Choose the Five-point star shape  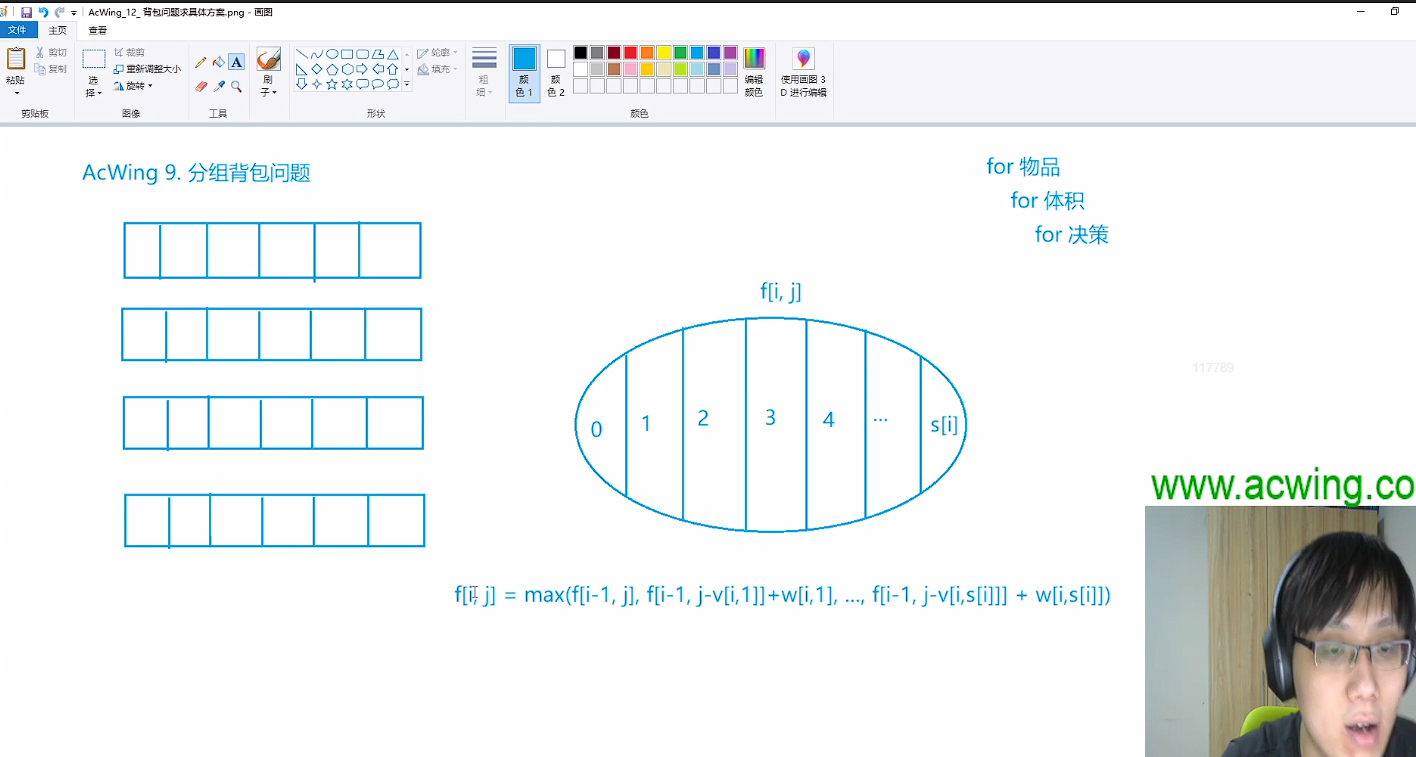tap(331, 84)
